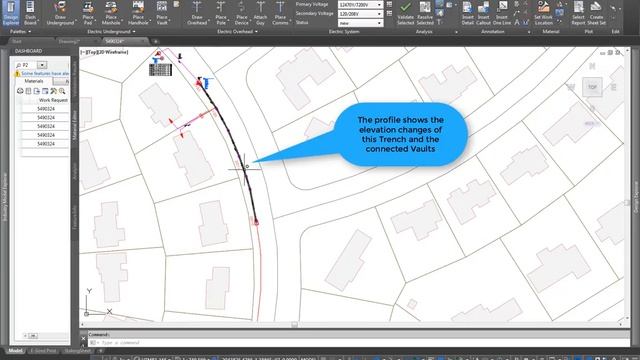Open the Dashboard search dropdown arrow
Screen dimensions: 640x360
click(42, 65)
